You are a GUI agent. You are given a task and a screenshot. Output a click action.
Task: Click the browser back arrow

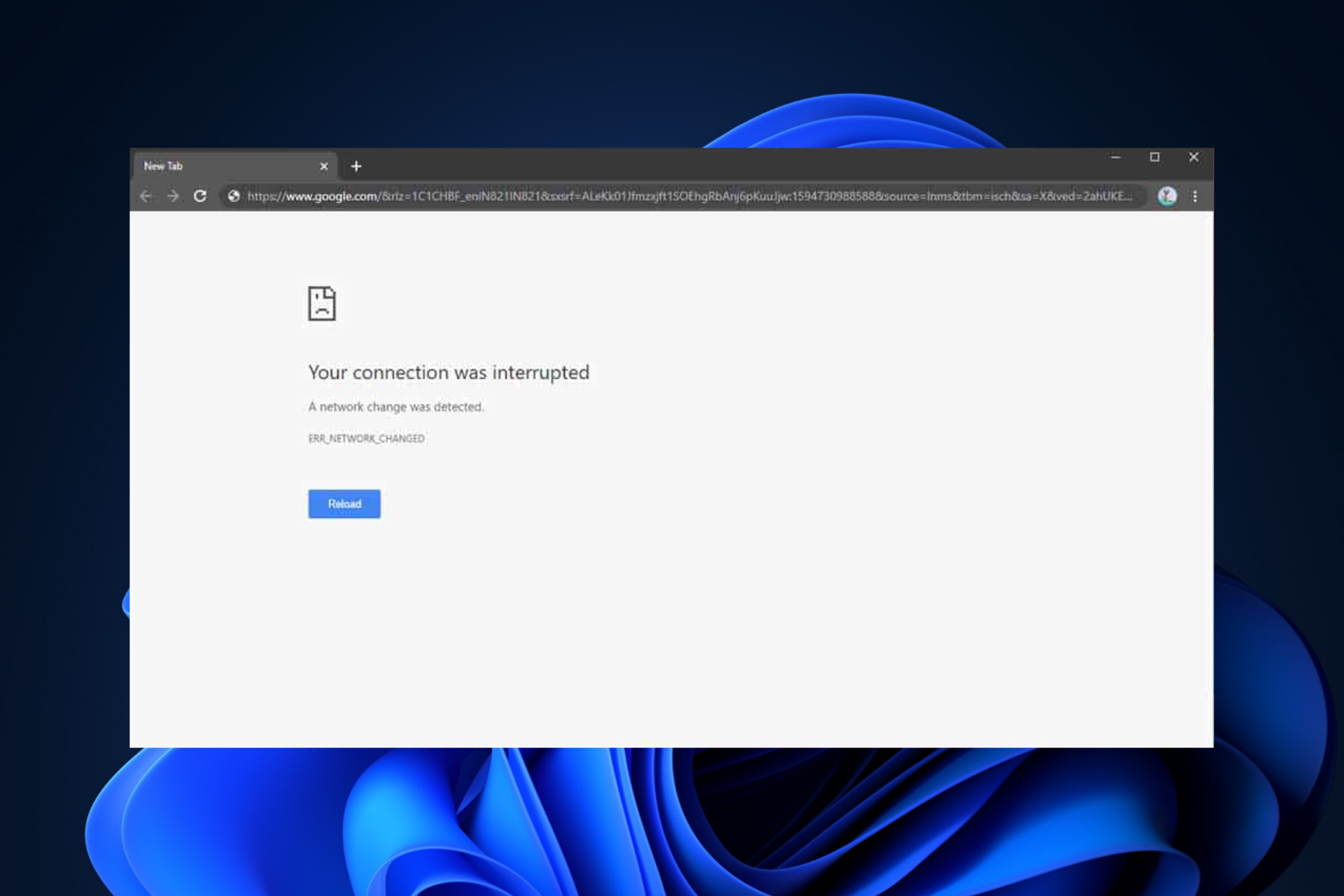point(146,196)
